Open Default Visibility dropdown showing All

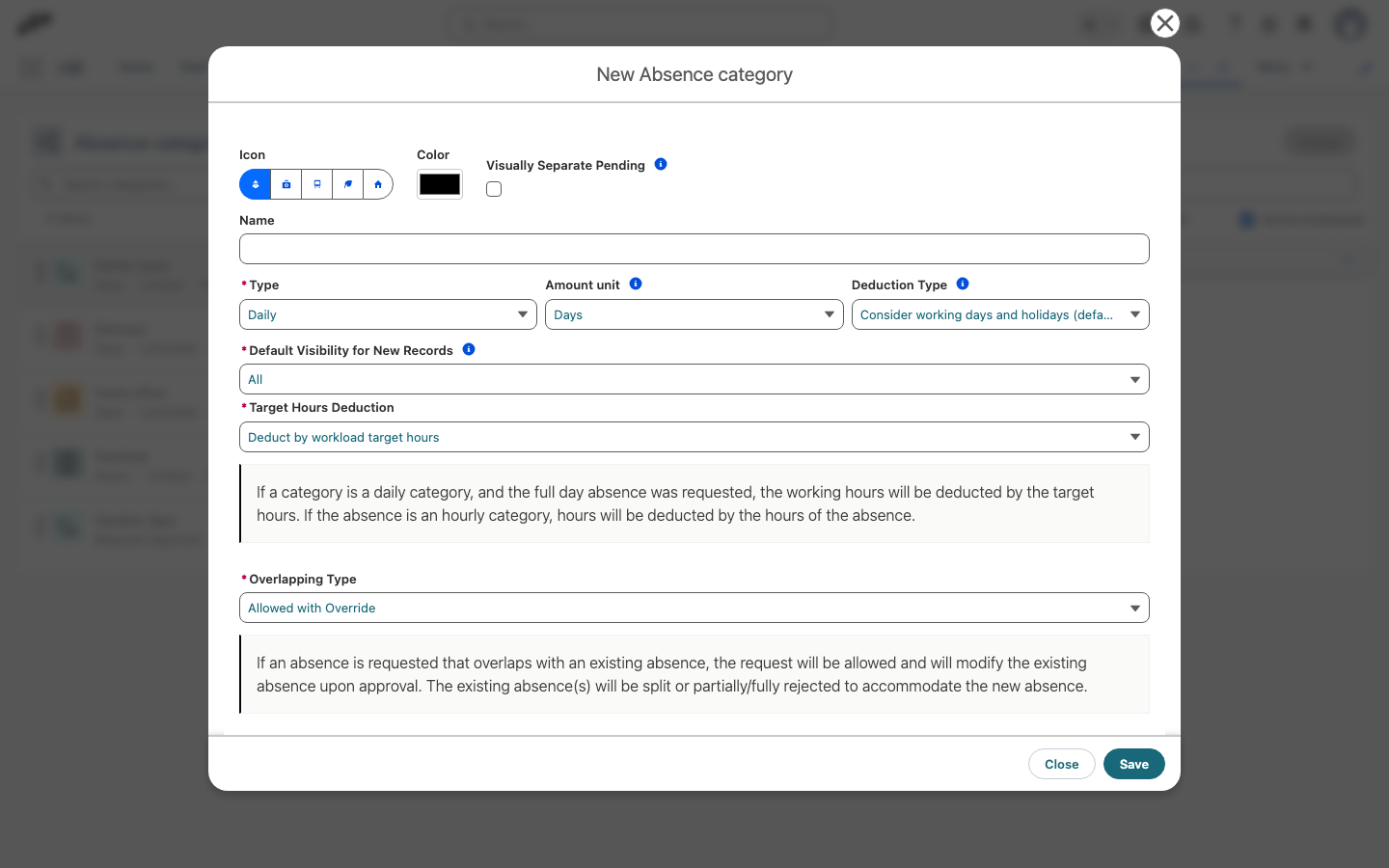[694, 379]
